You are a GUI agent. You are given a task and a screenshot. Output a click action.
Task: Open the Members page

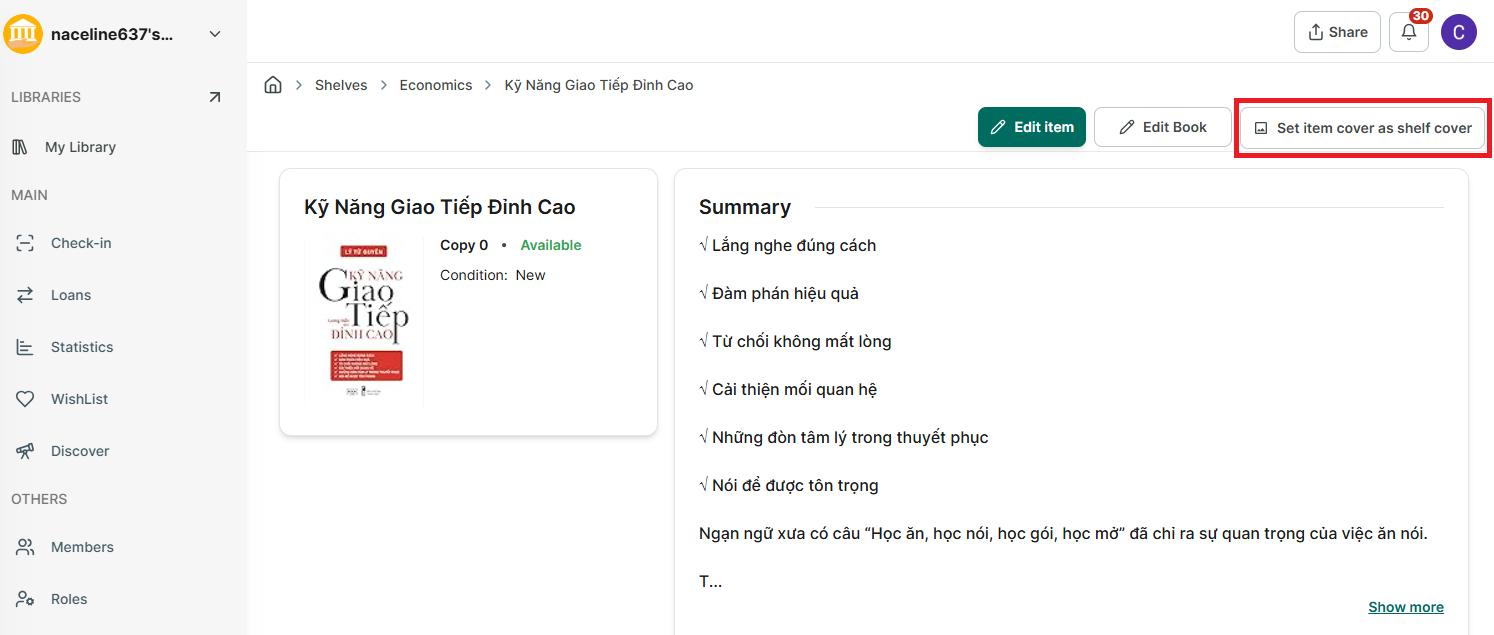pyautogui.click(x=82, y=547)
